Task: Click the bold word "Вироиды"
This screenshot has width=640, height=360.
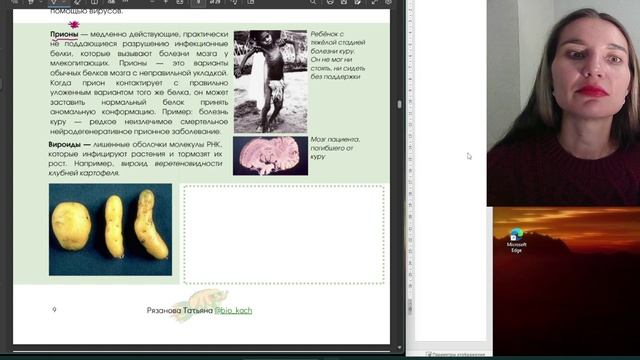Action: pos(64,144)
